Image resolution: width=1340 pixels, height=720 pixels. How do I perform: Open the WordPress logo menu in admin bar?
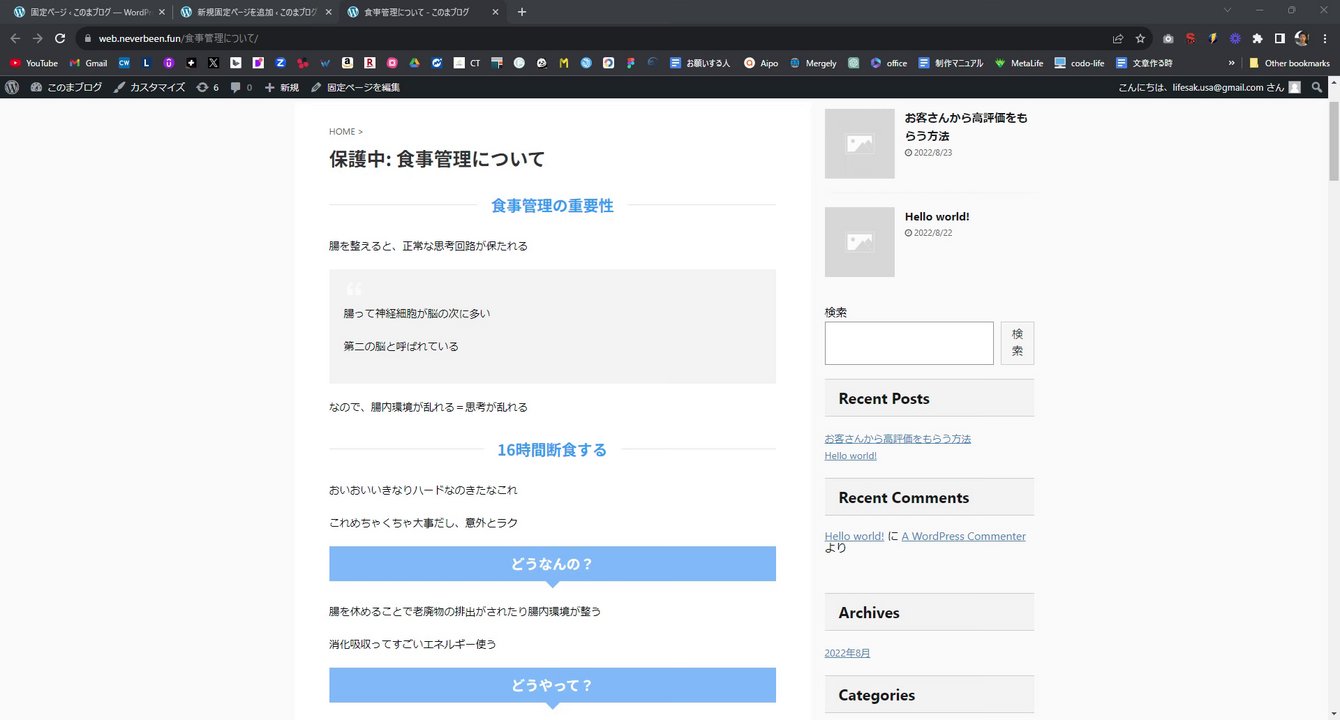[x=12, y=88]
